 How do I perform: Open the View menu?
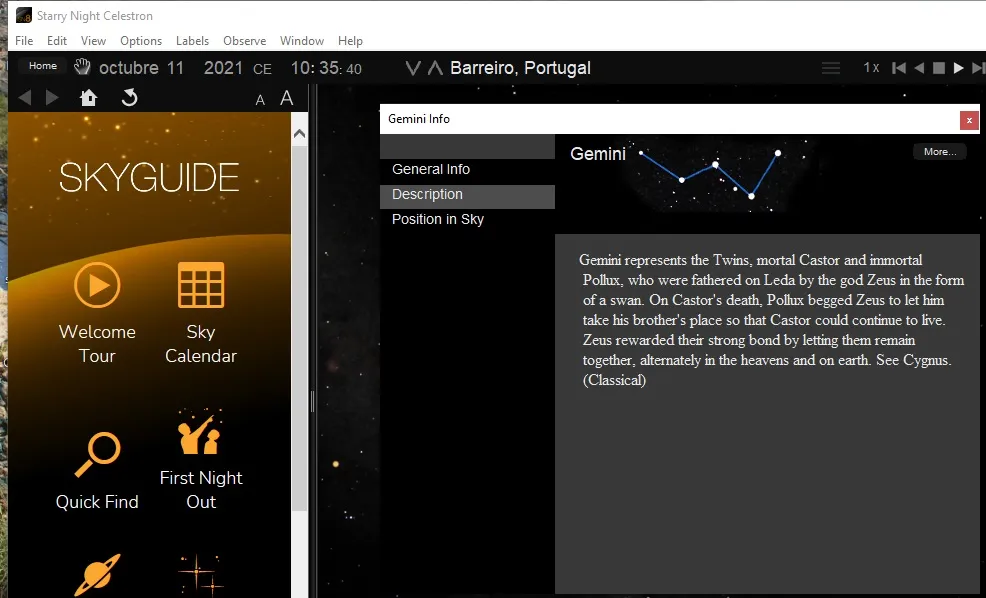[x=93, y=41]
